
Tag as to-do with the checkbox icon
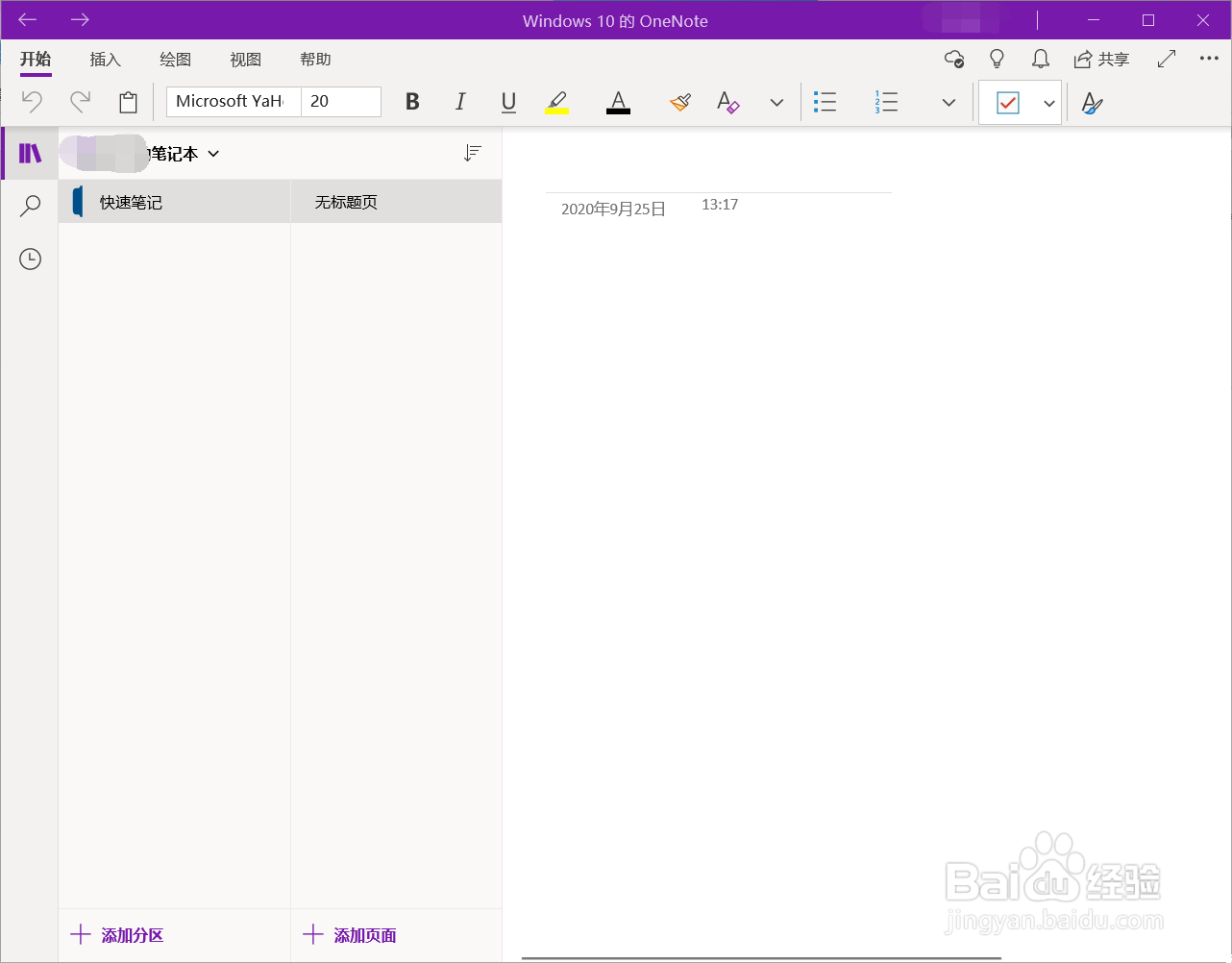1008,103
